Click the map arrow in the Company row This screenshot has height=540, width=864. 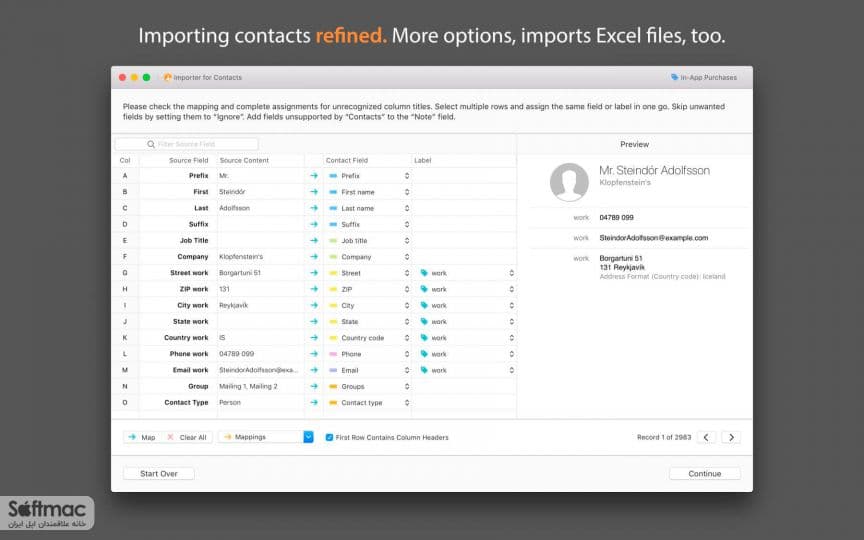pyautogui.click(x=314, y=257)
